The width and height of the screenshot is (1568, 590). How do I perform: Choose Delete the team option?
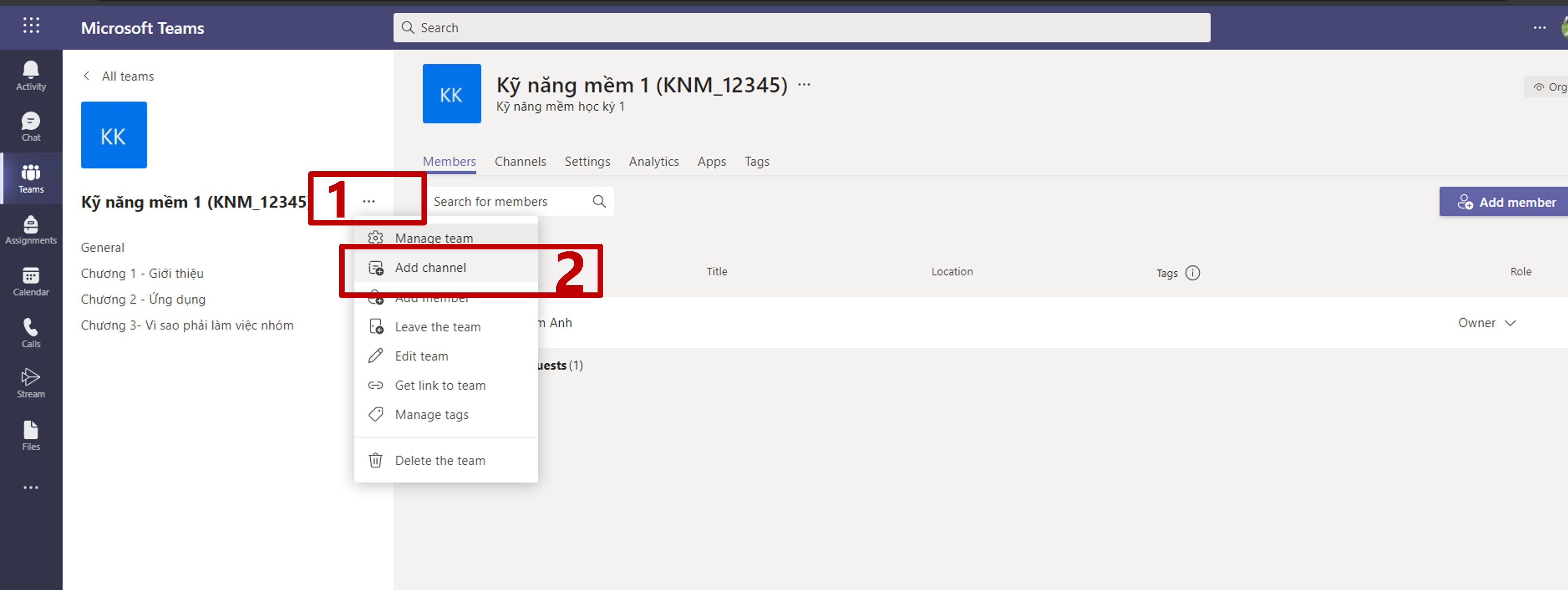(439, 460)
